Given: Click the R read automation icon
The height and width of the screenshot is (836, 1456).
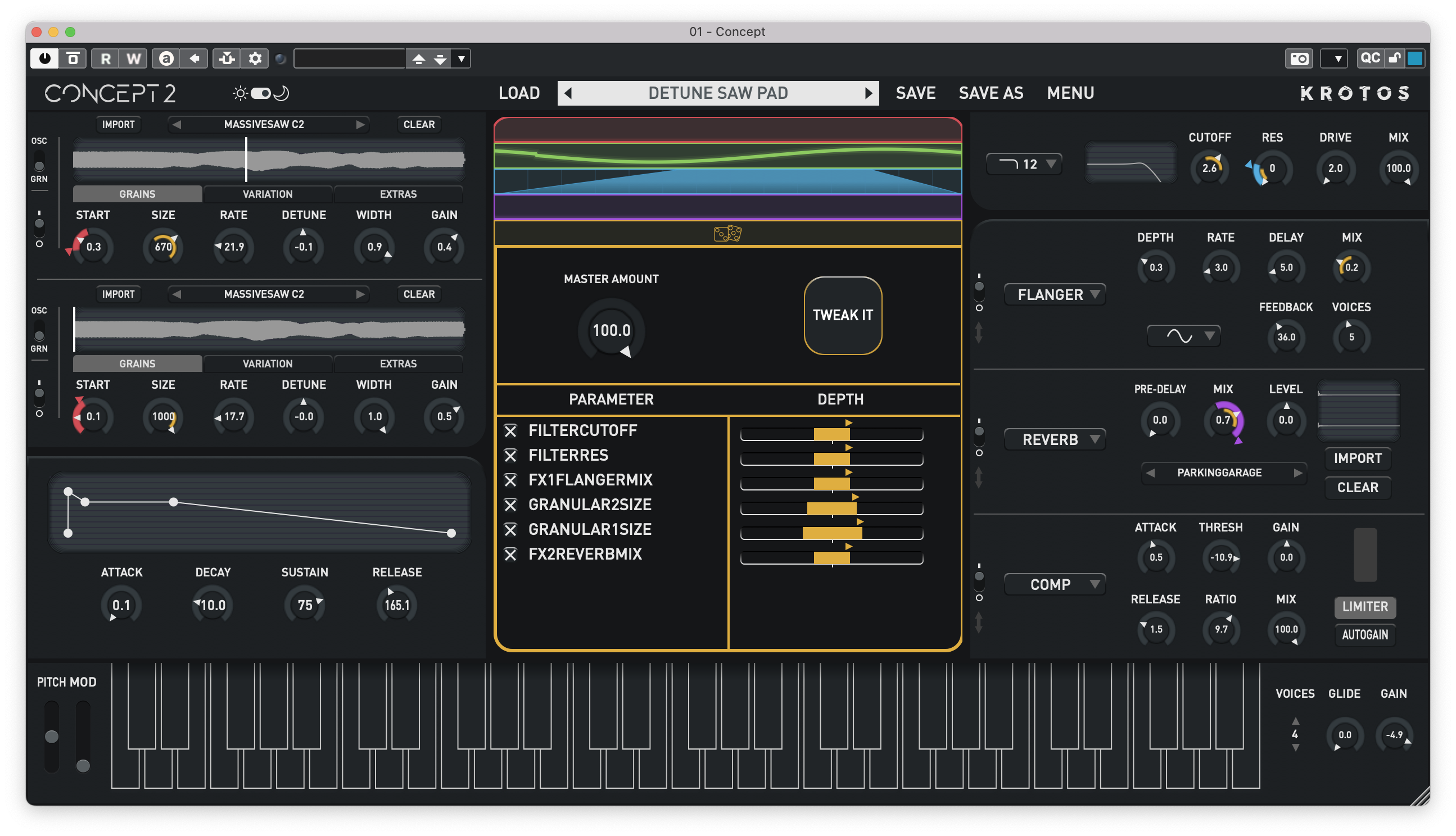Looking at the screenshot, I should coord(106,58).
